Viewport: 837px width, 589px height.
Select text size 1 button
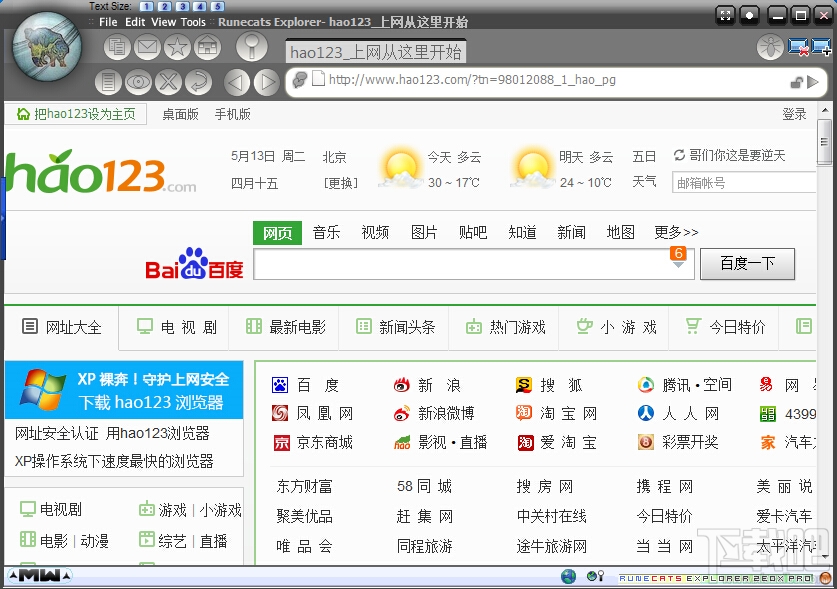click(x=146, y=6)
